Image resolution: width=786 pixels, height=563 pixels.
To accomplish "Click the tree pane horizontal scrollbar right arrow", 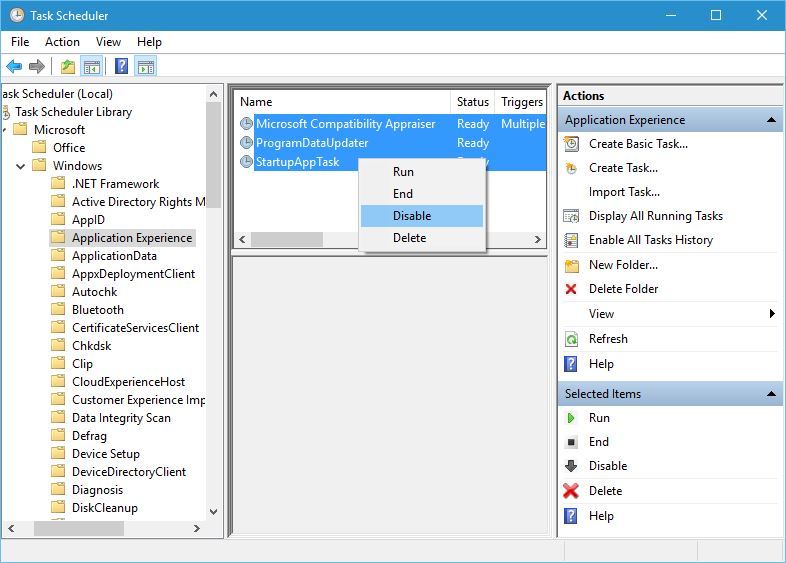I will [196, 528].
